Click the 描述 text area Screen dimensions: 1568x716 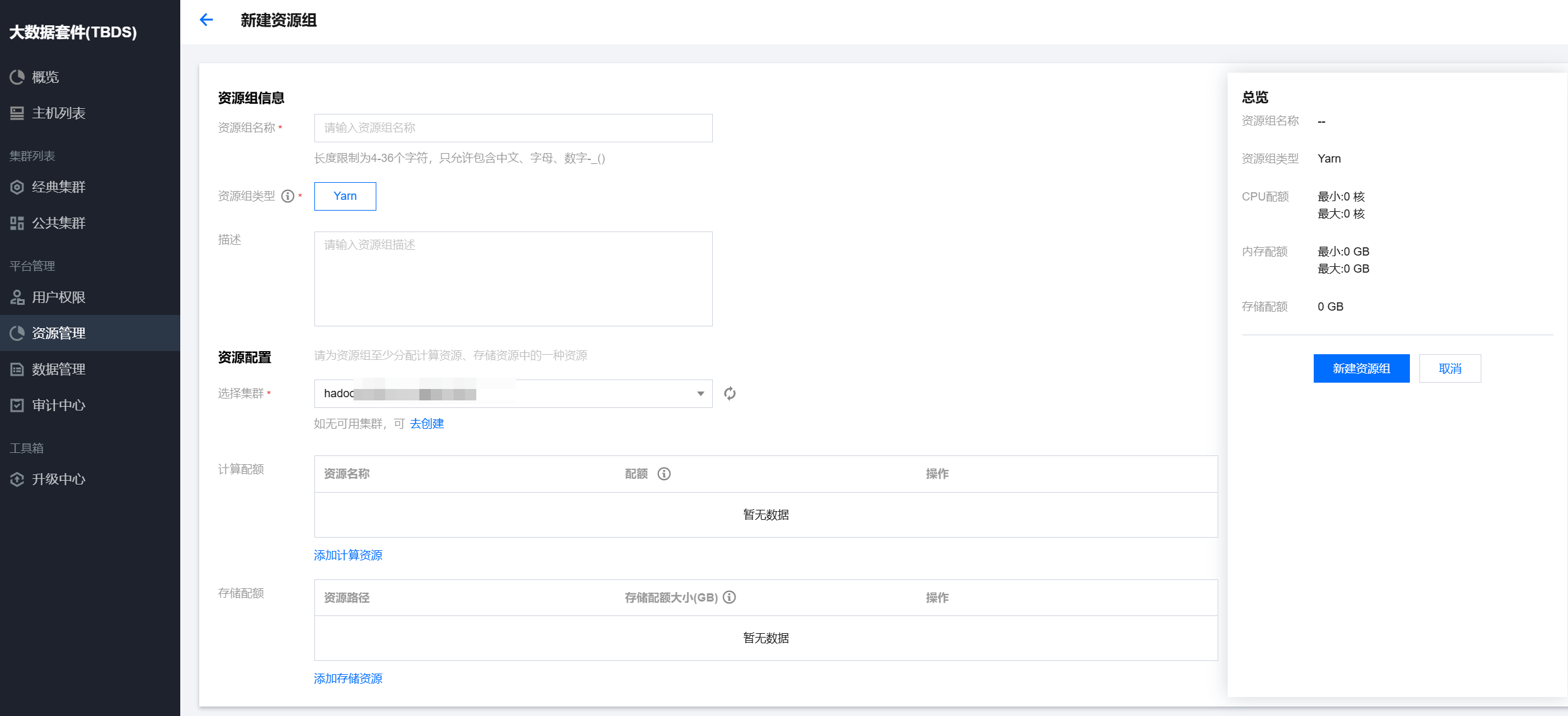512,278
